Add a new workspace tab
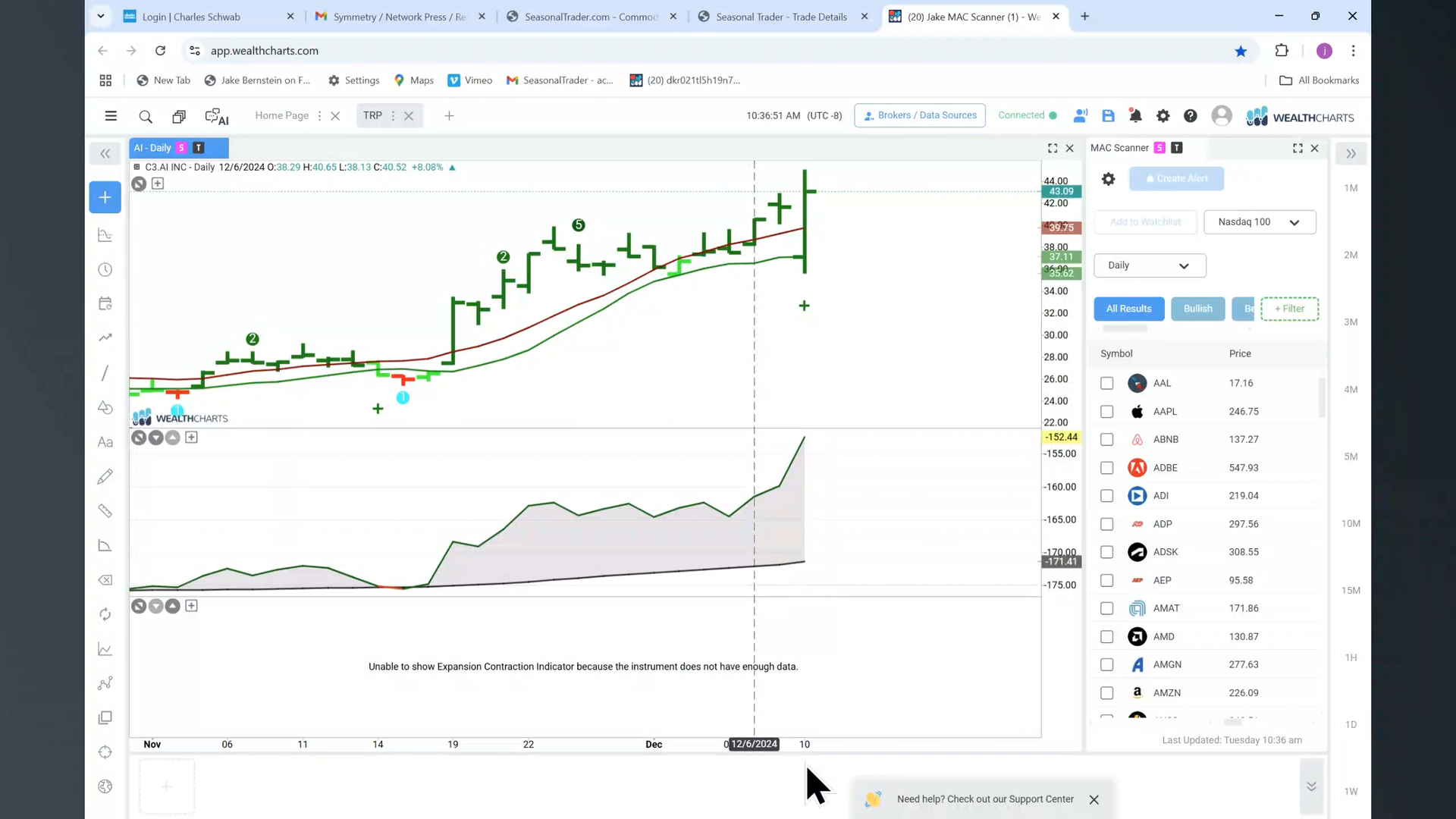This screenshot has height=819, width=1456. click(x=449, y=116)
